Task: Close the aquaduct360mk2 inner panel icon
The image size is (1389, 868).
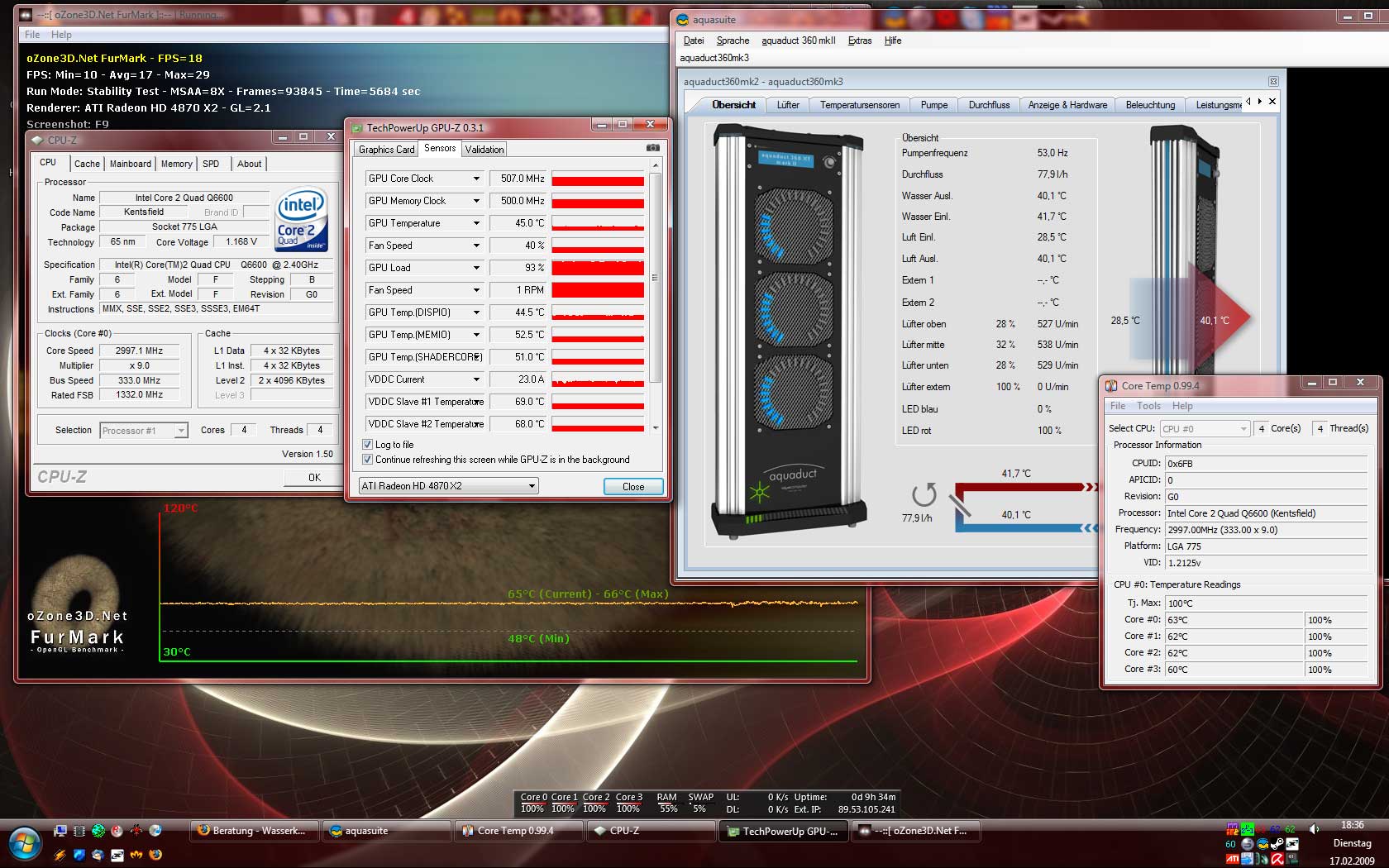Action: (1273, 81)
